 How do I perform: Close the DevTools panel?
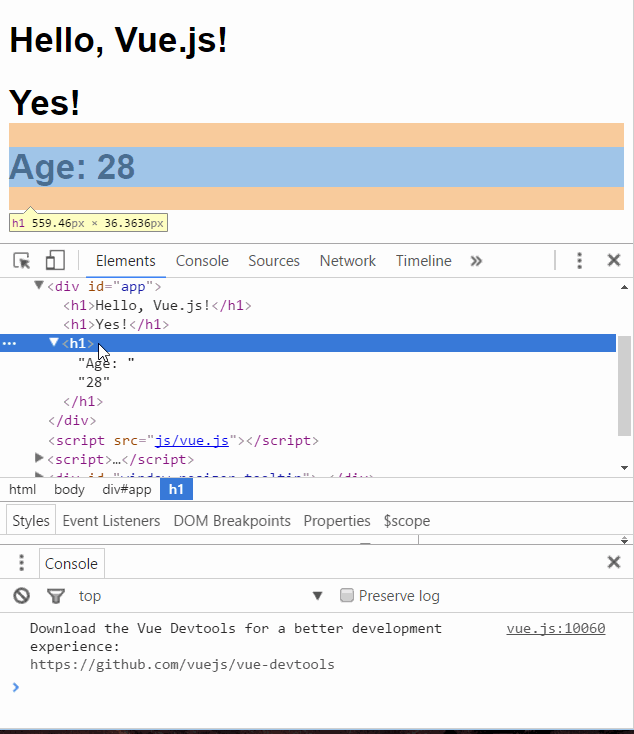614,261
